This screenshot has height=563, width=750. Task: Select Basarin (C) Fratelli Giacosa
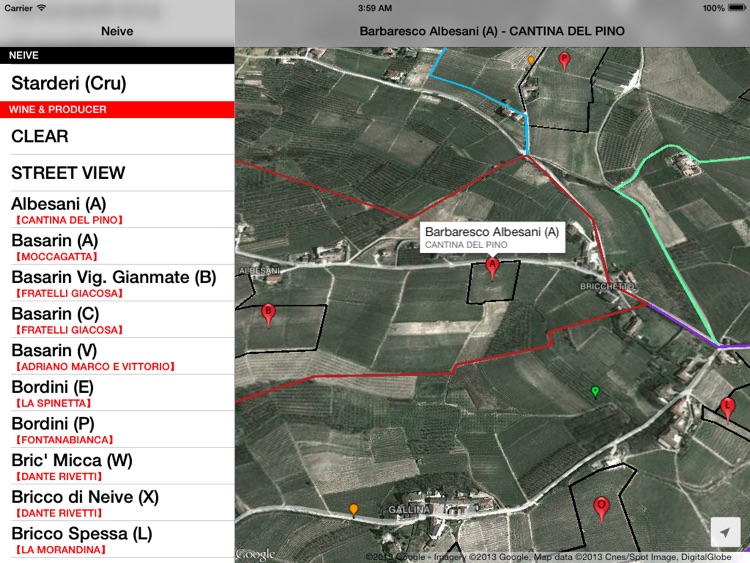[117, 320]
